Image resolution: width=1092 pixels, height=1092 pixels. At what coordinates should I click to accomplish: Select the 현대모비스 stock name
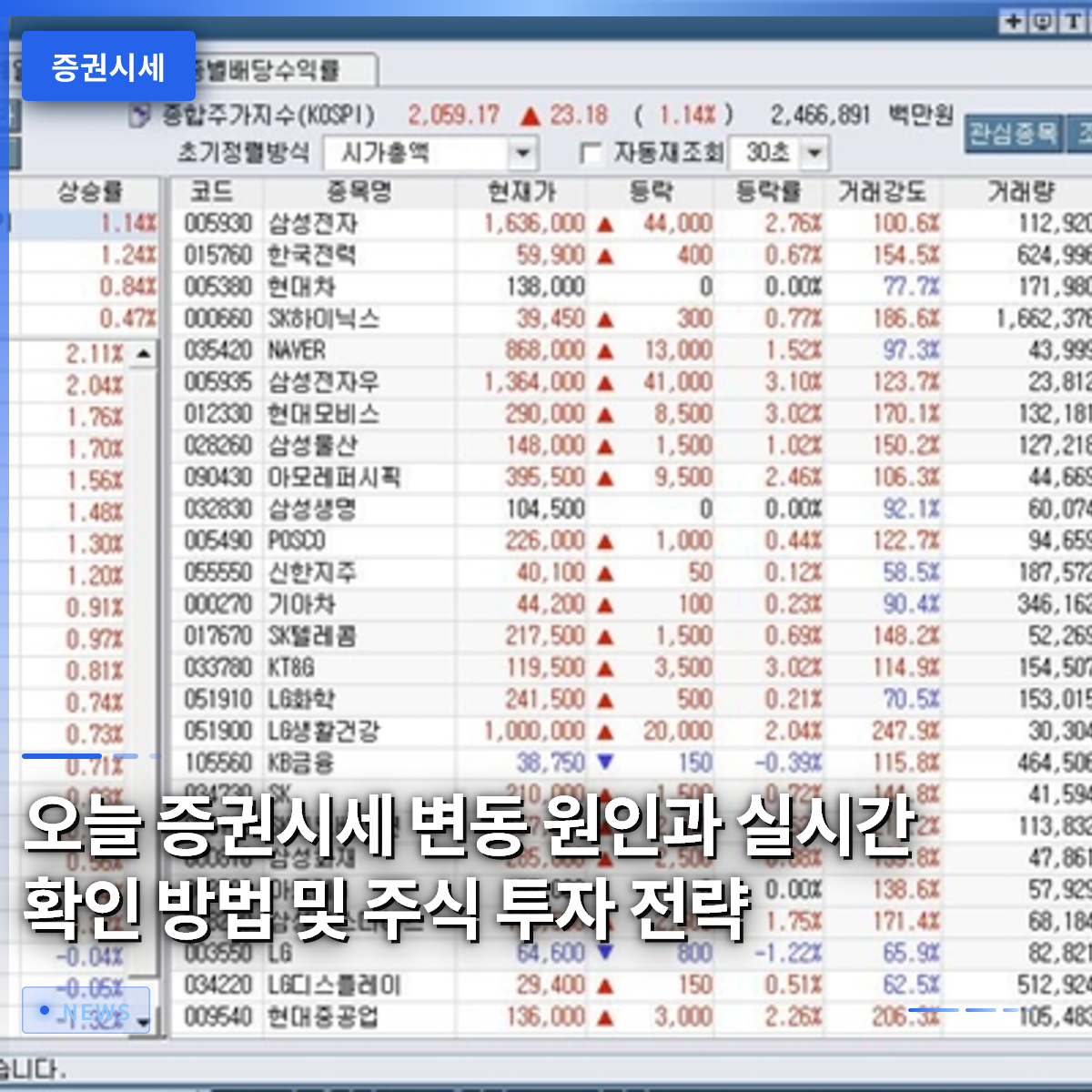pos(323,414)
